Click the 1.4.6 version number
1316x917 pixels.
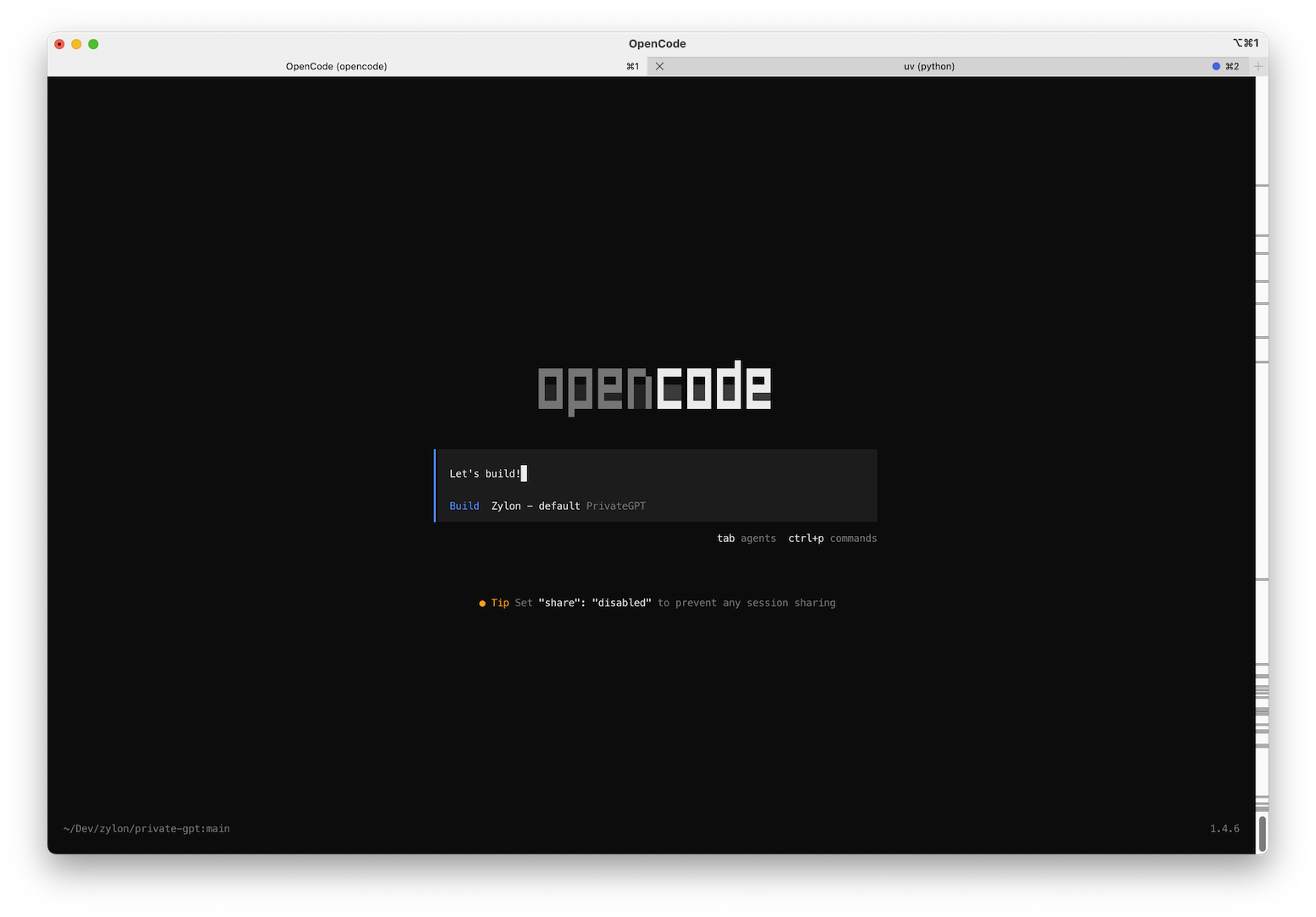coord(1225,829)
